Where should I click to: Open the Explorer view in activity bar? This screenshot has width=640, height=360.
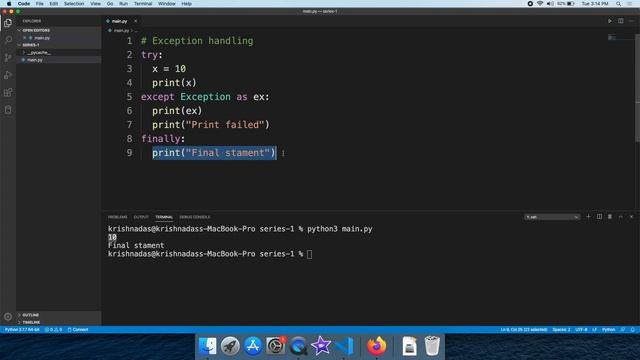point(8,23)
